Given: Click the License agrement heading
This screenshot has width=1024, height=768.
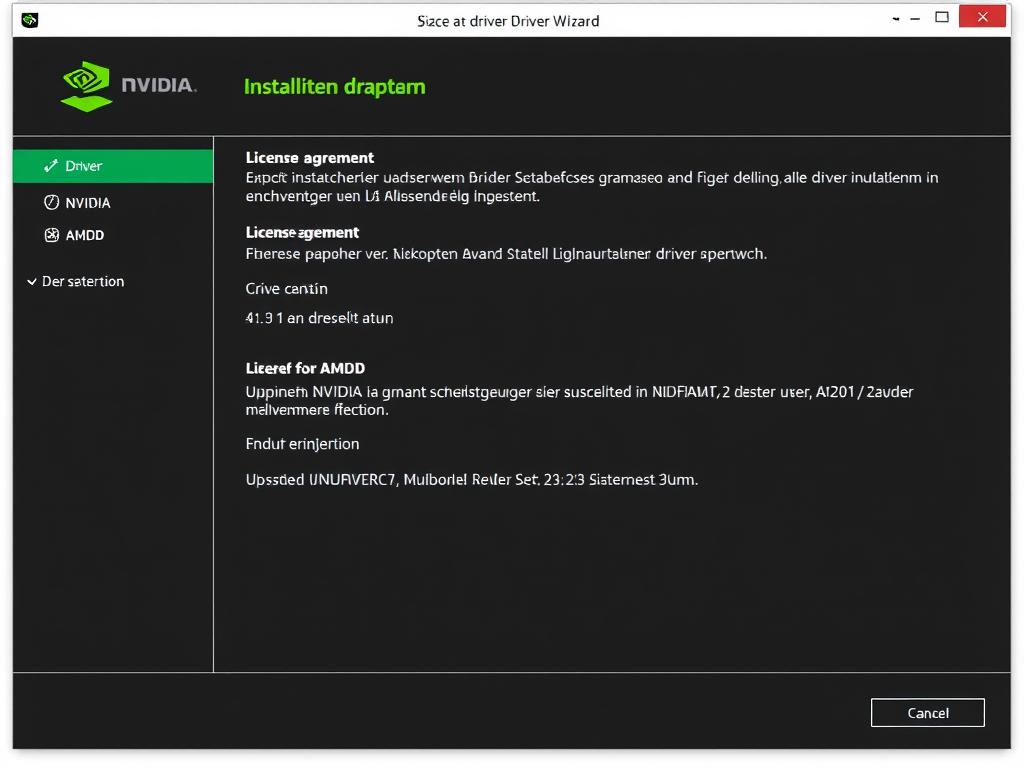Looking at the screenshot, I should (x=310, y=157).
